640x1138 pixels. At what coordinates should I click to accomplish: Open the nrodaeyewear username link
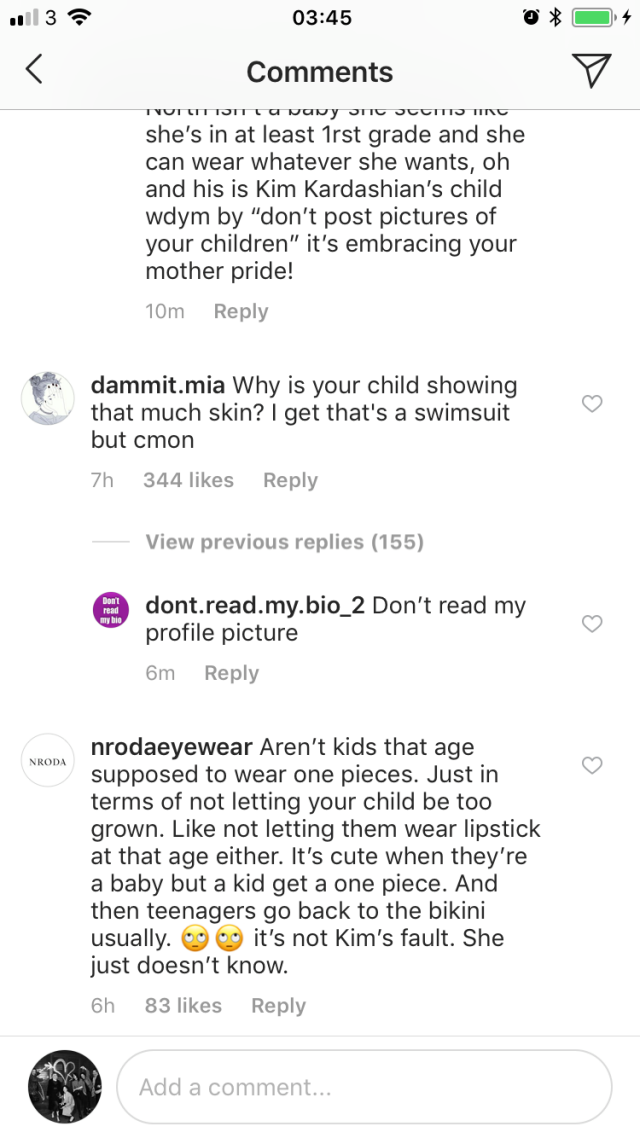[171, 747]
